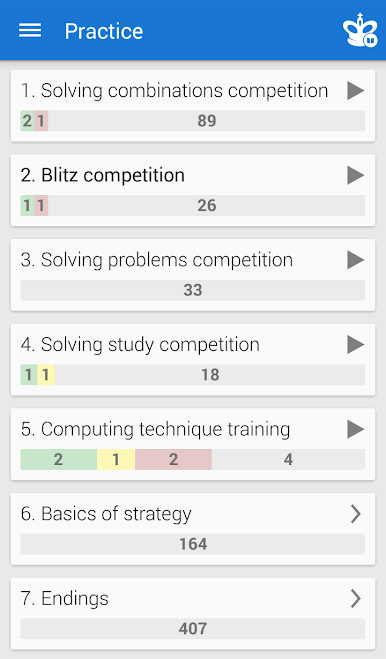Click the 407 Endings progress bar
This screenshot has height=659, width=386.
click(x=193, y=629)
